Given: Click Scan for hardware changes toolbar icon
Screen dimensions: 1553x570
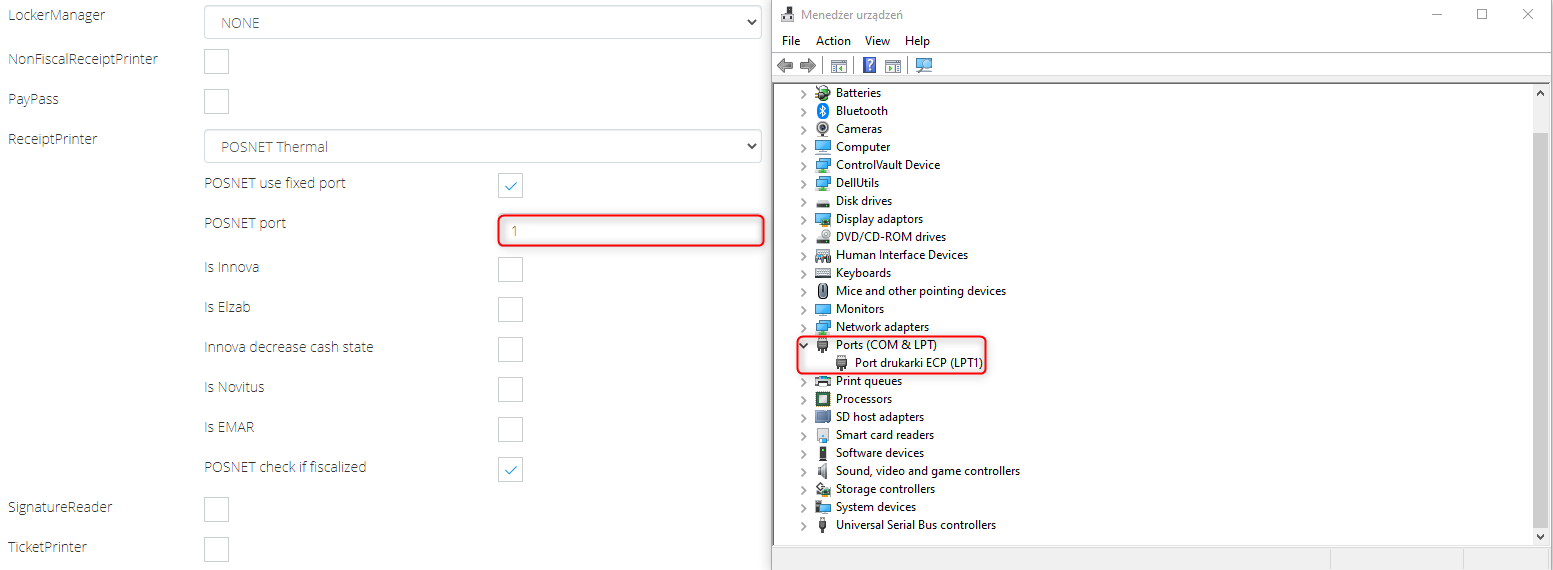Looking at the screenshot, I should pos(923,65).
